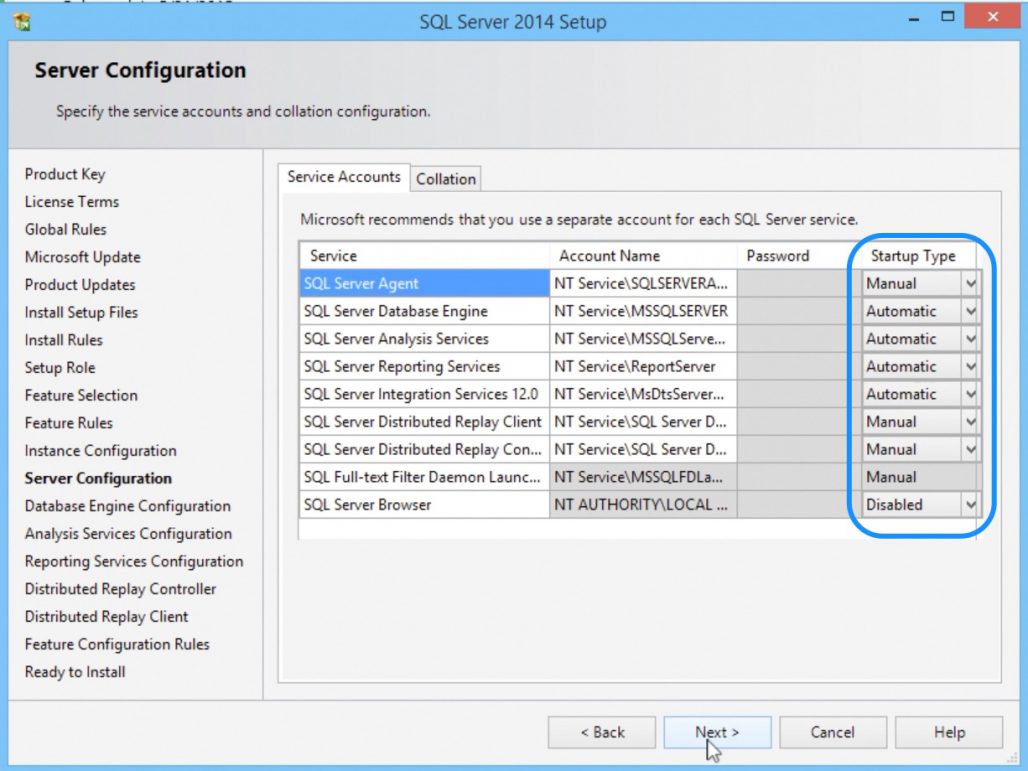Open the Help dialog

(x=947, y=732)
